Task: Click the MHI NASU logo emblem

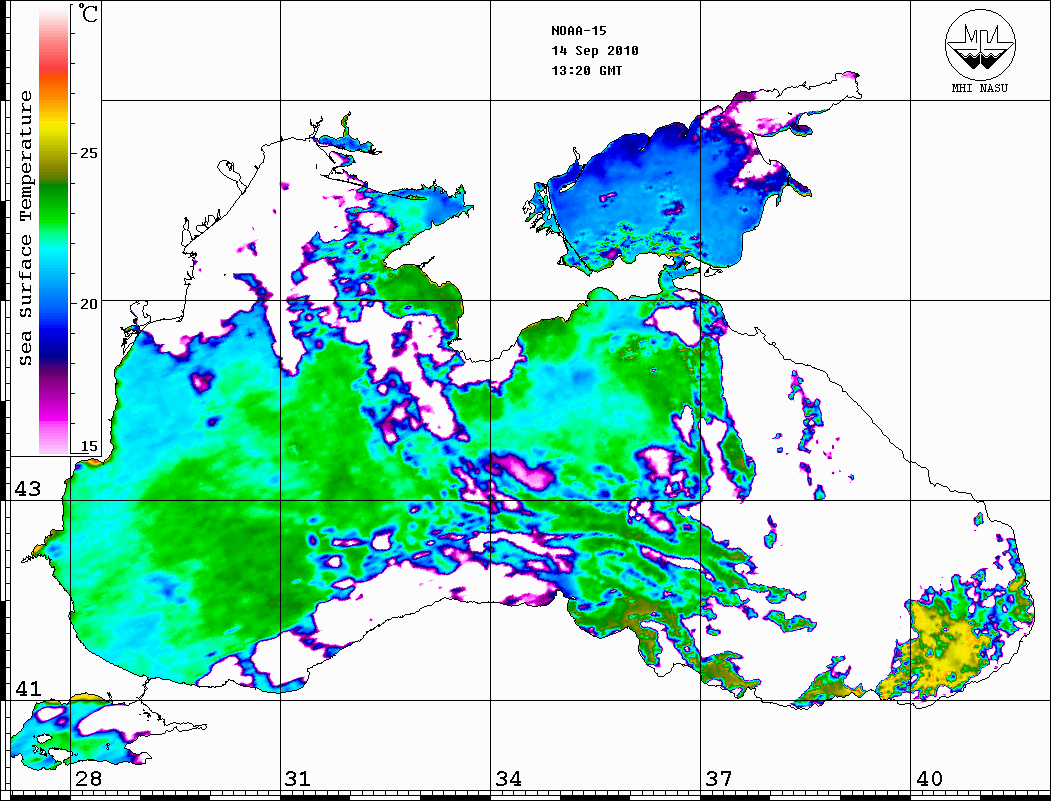Action: 980,44
